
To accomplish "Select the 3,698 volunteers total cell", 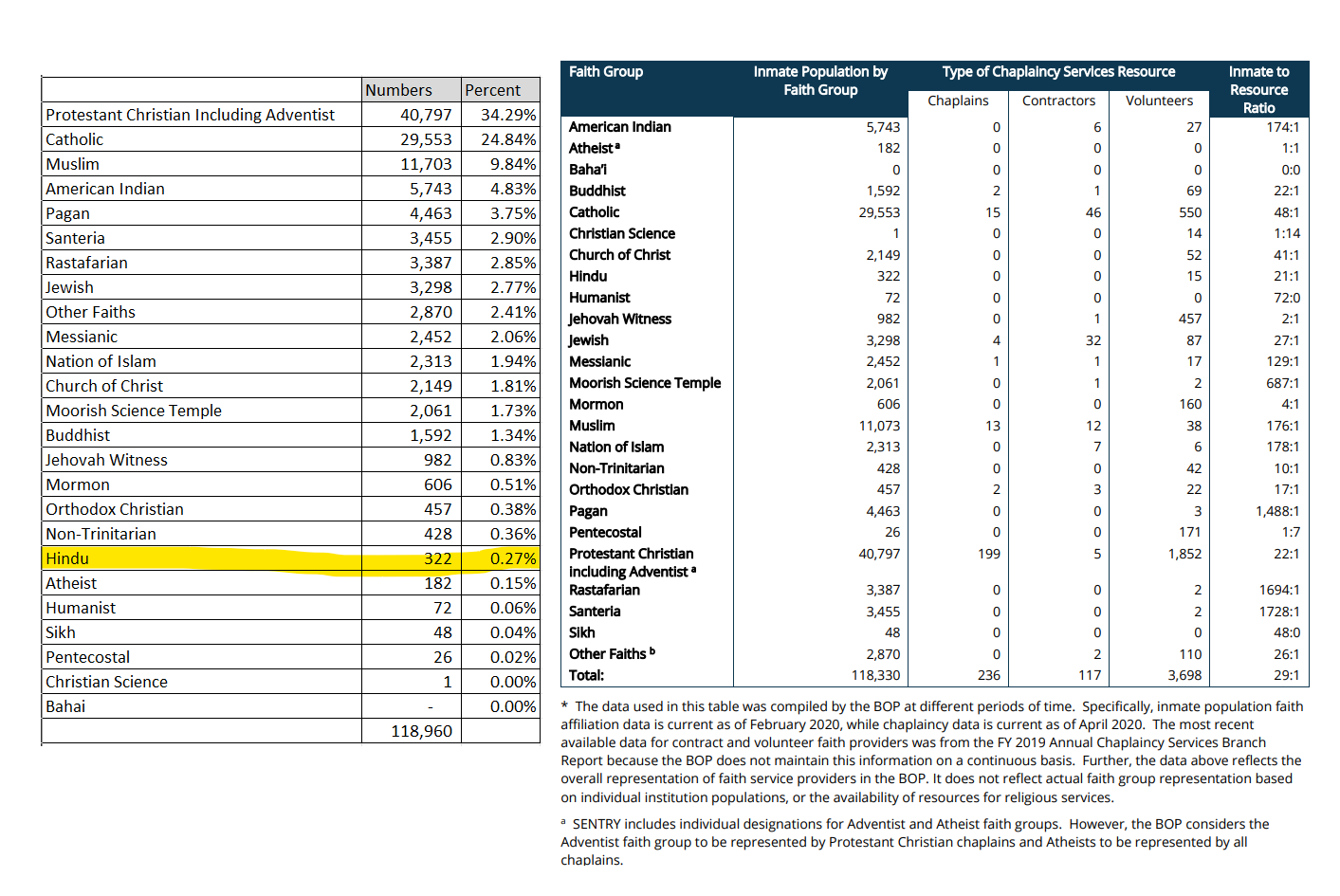I will (x=1184, y=675).
